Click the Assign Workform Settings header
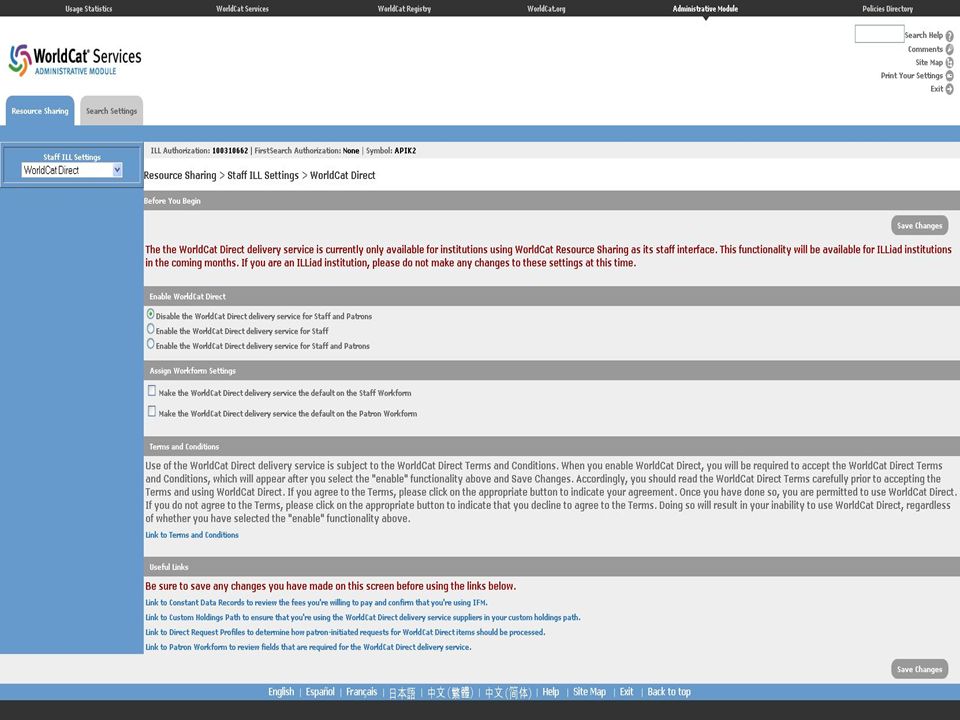960x720 pixels. coord(552,370)
